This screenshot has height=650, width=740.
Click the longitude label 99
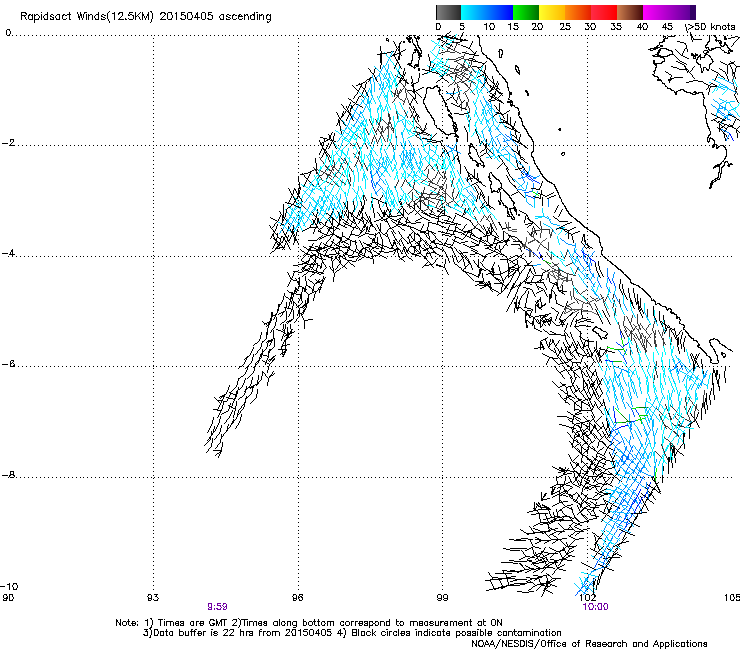tap(442, 598)
